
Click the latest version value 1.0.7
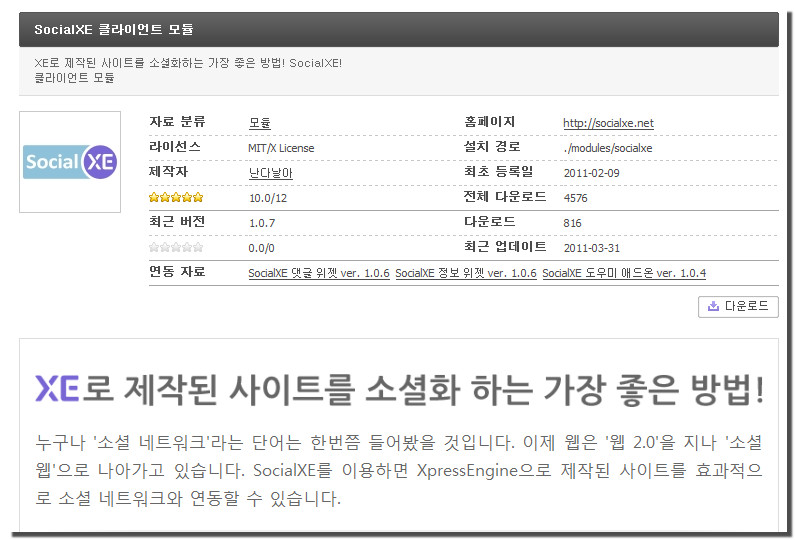click(x=262, y=223)
